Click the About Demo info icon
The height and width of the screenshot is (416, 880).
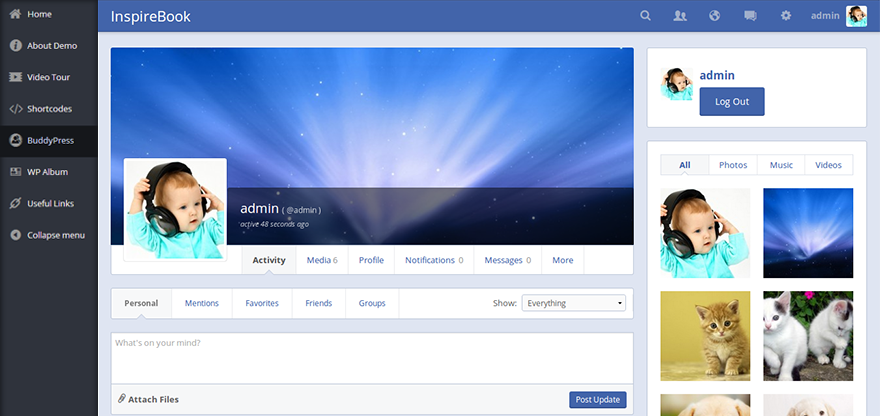click(16, 45)
